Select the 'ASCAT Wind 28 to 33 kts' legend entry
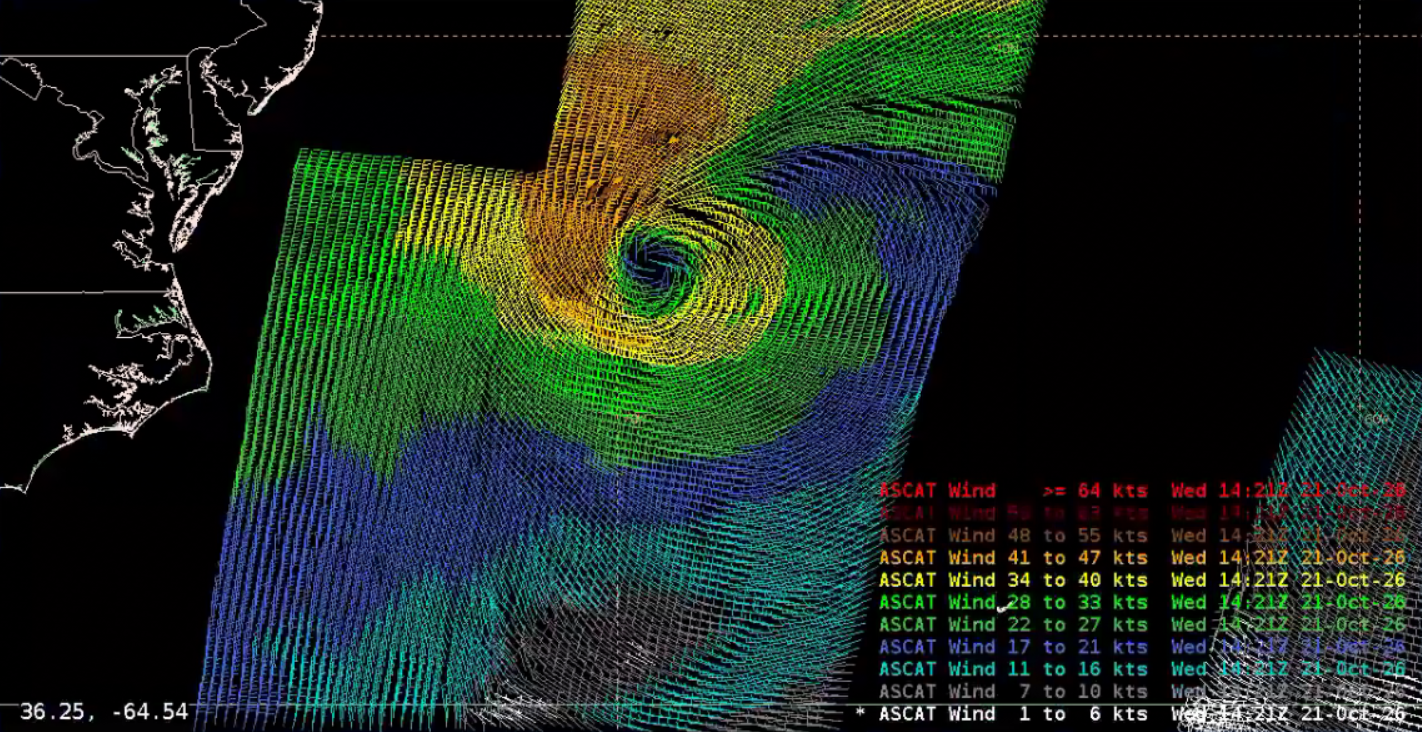 coord(1142,602)
